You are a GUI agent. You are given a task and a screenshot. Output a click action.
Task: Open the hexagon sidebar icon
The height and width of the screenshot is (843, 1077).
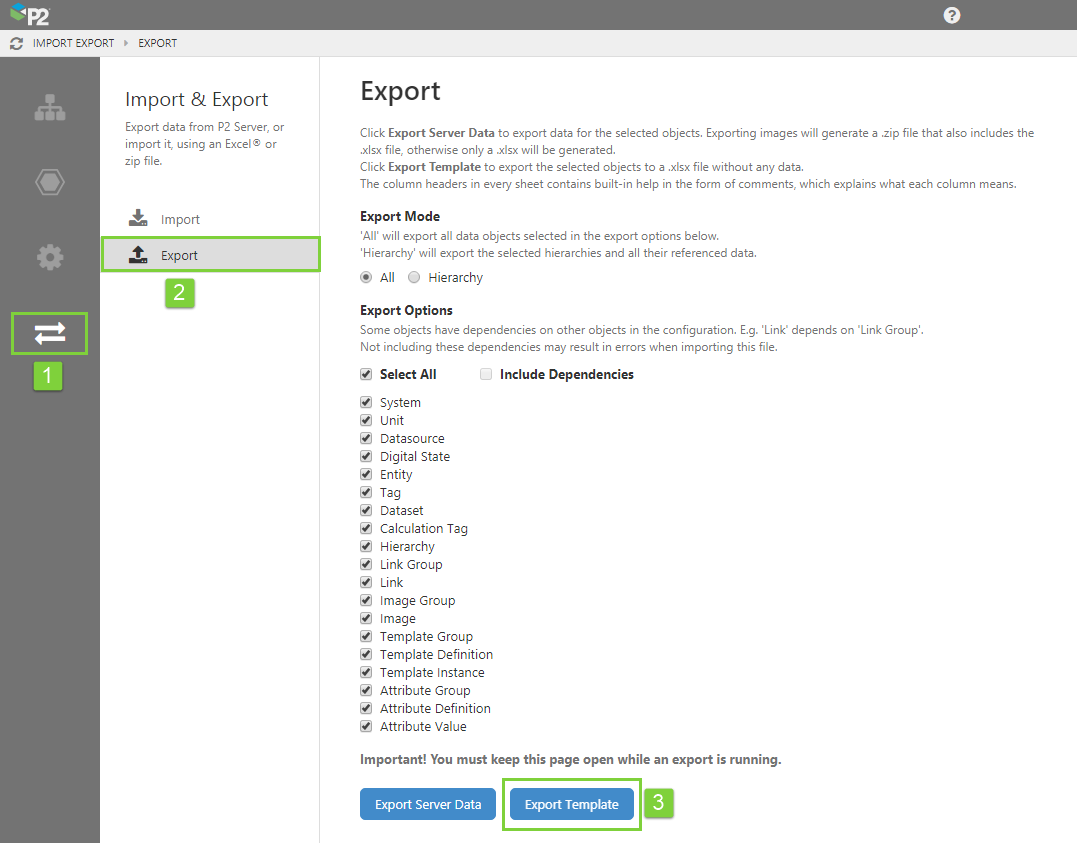coord(49,183)
